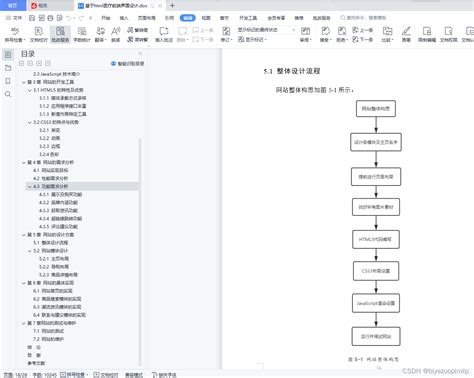
Task: Switch to the Home (首页) window tab
Action: tap(12, 5)
